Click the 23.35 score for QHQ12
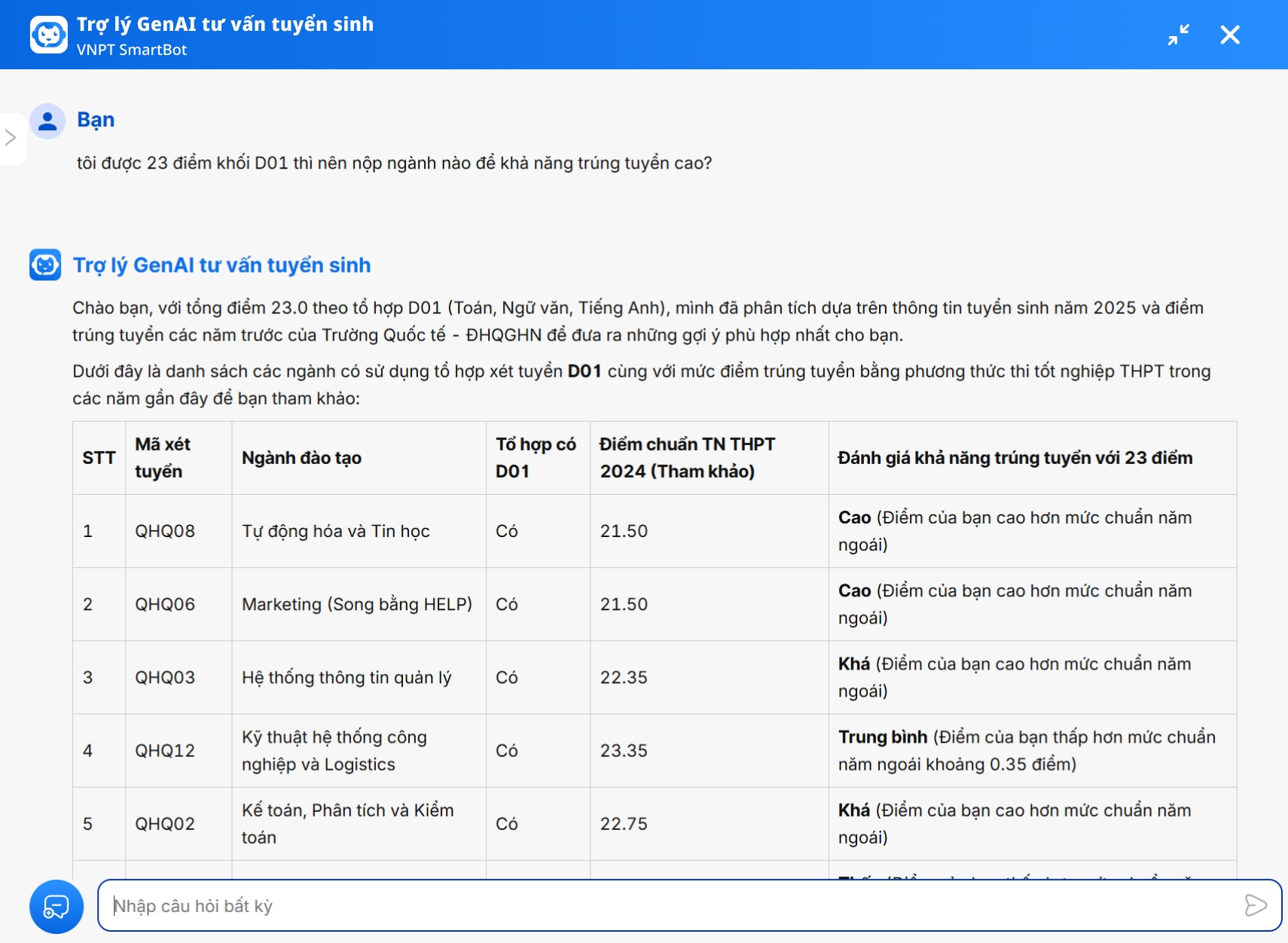This screenshot has width=1288, height=943. 624,750
